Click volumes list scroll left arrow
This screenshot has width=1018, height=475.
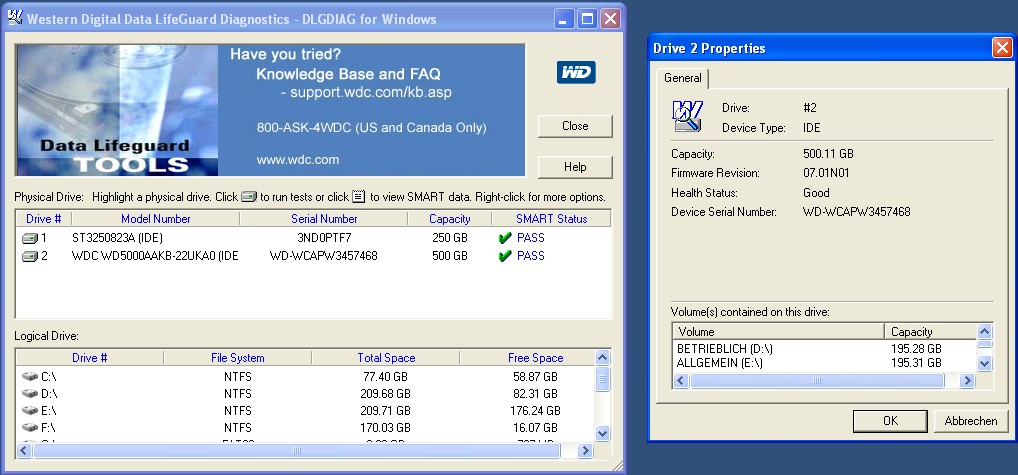tap(681, 381)
